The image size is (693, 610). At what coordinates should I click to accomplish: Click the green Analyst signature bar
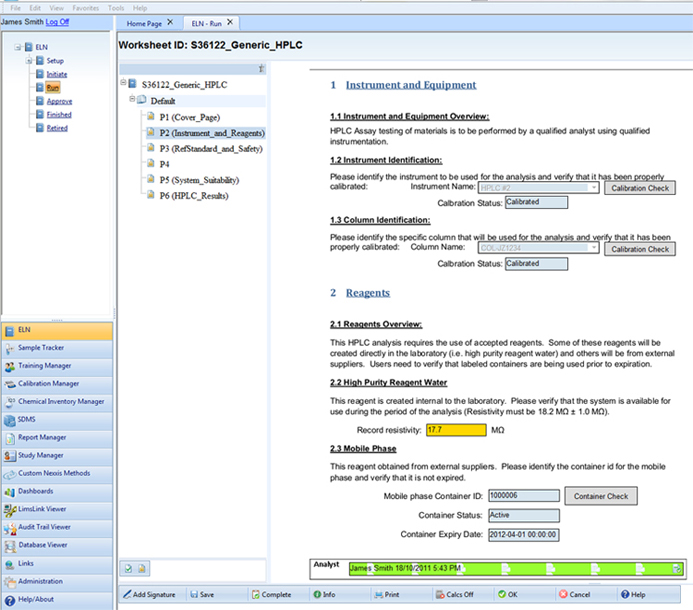[516, 568]
